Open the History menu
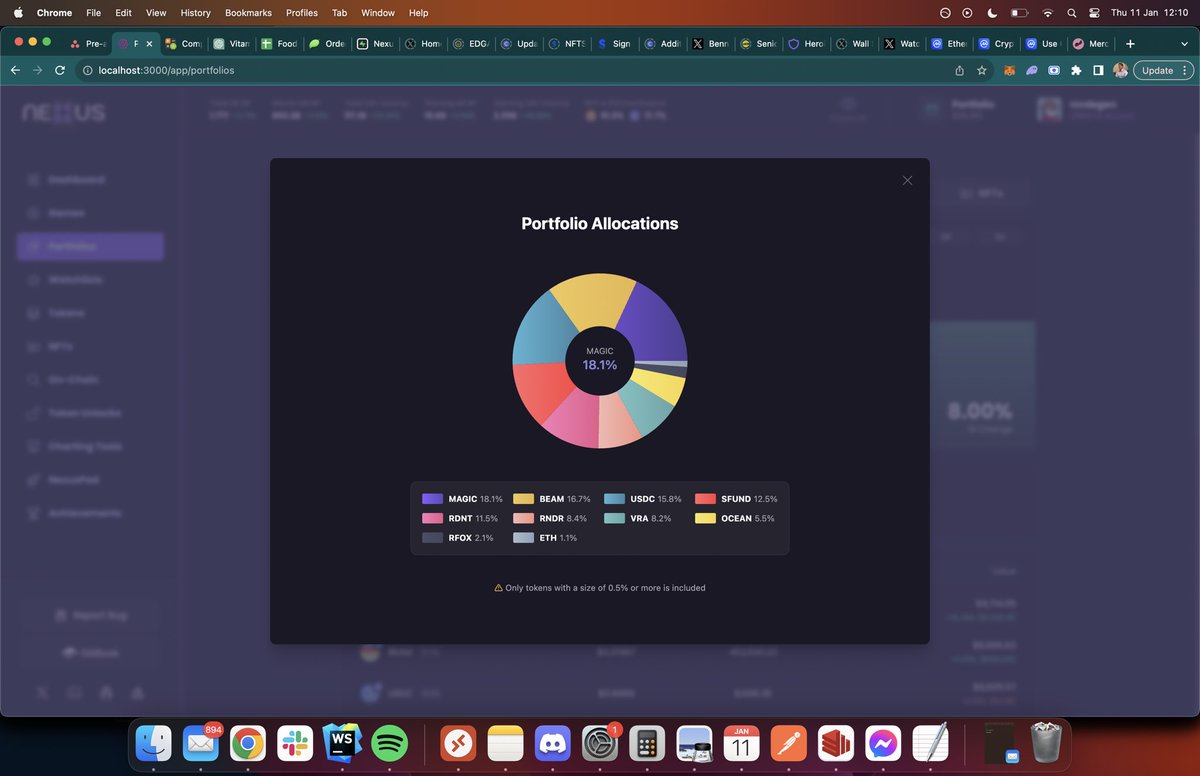The width and height of the screenshot is (1200, 776). point(195,13)
